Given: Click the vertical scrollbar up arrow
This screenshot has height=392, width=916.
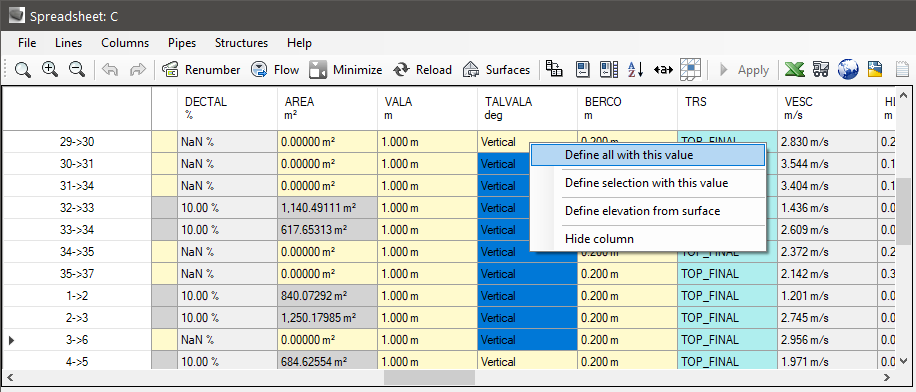Looking at the screenshot, I should [903, 95].
